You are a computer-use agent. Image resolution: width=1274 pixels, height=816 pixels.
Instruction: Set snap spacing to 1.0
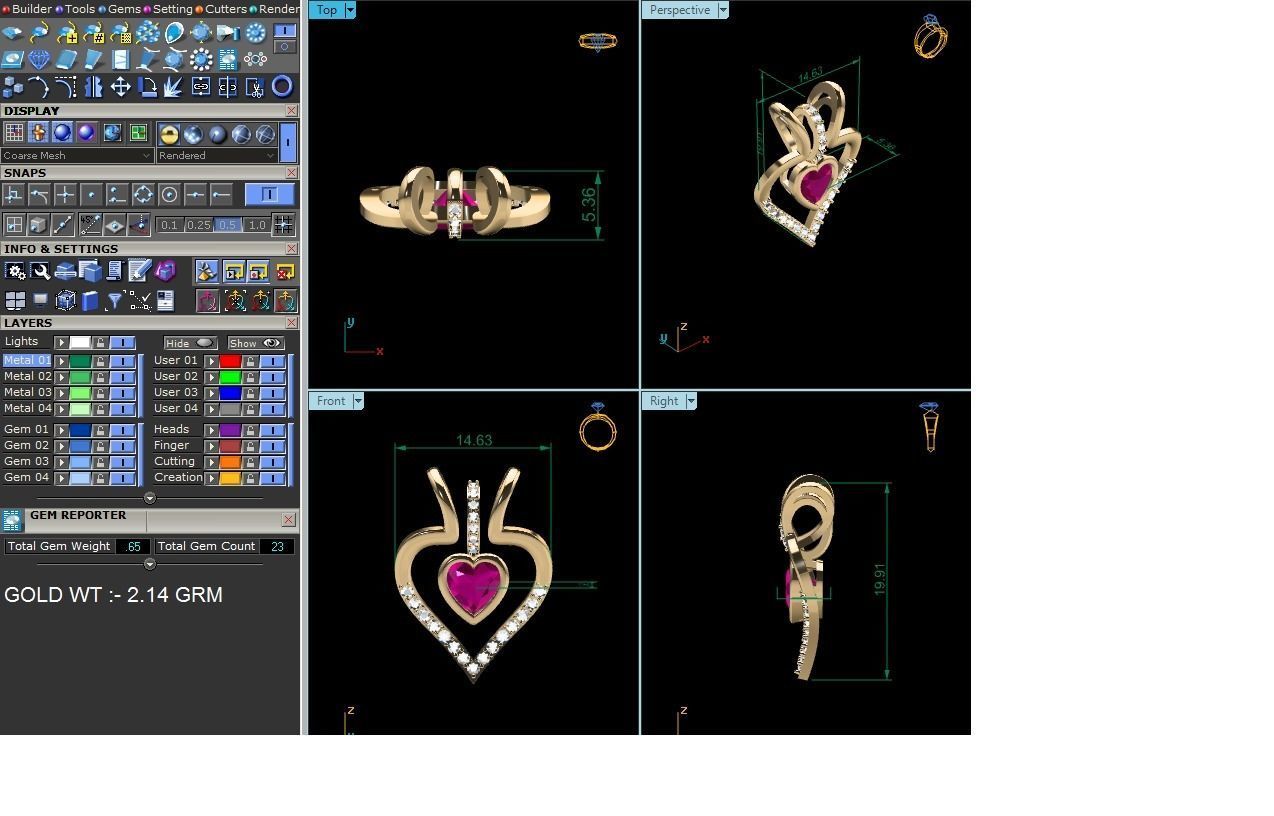(257, 225)
